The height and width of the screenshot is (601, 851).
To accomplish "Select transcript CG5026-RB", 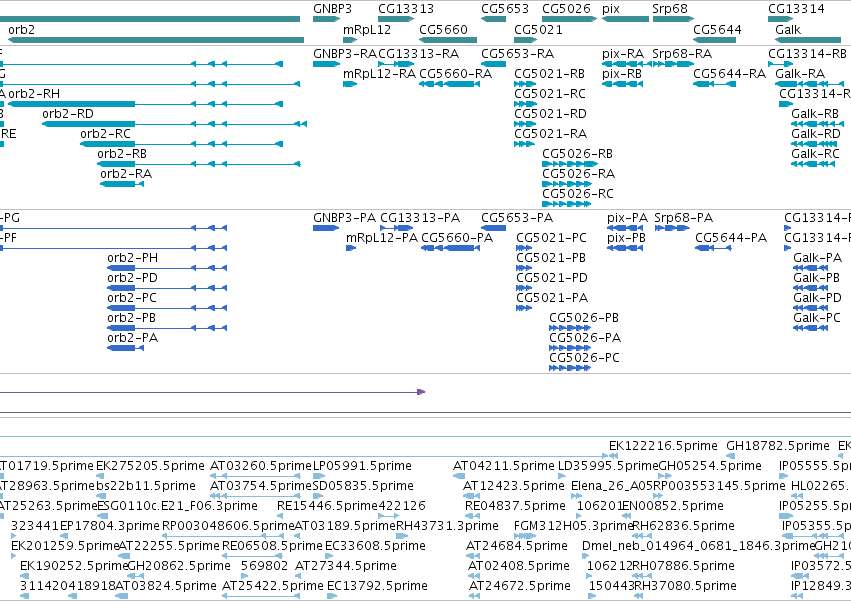I will tap(577, 154).
